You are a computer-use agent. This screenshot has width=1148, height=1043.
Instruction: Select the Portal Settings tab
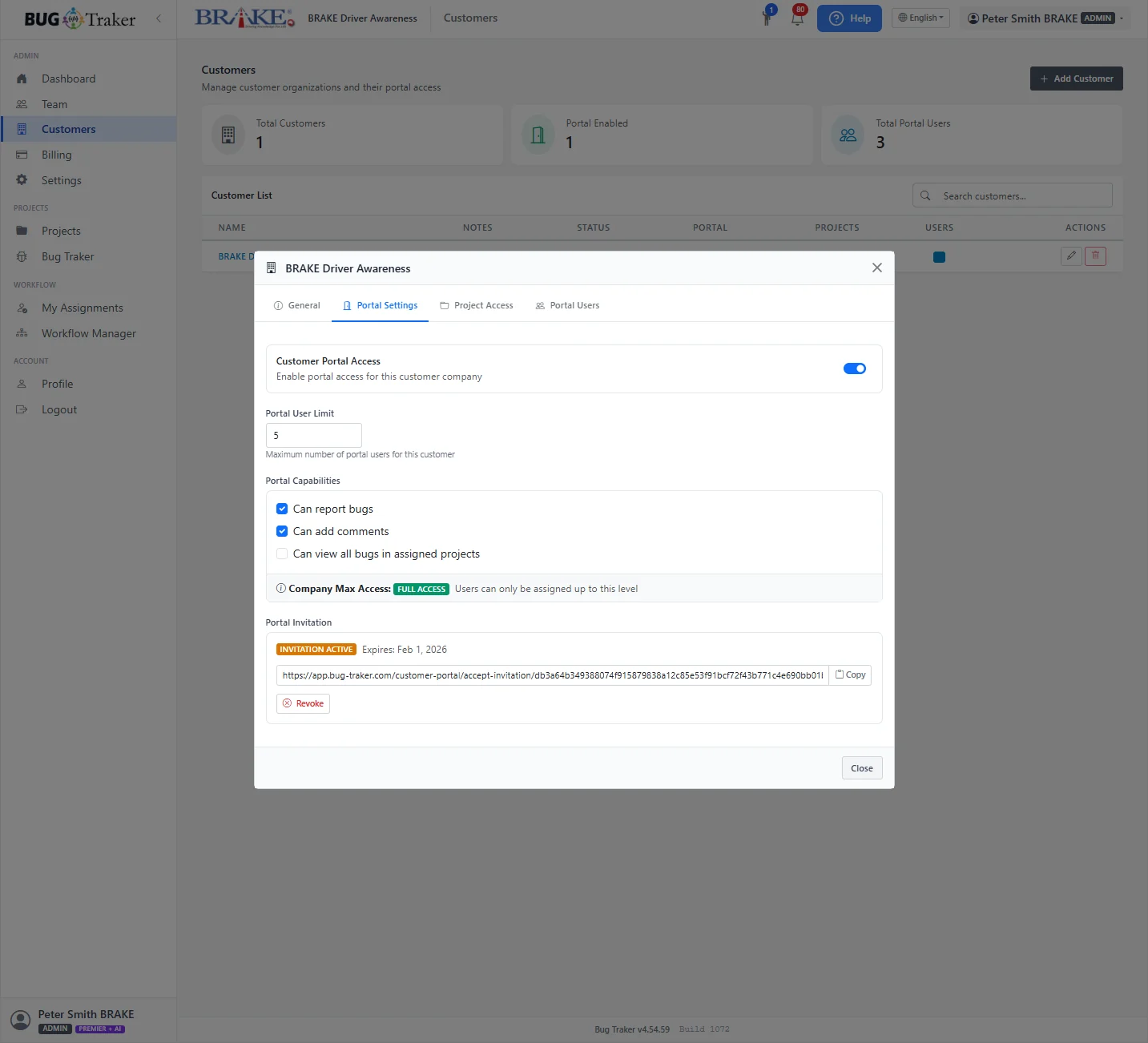coord(380,305)
